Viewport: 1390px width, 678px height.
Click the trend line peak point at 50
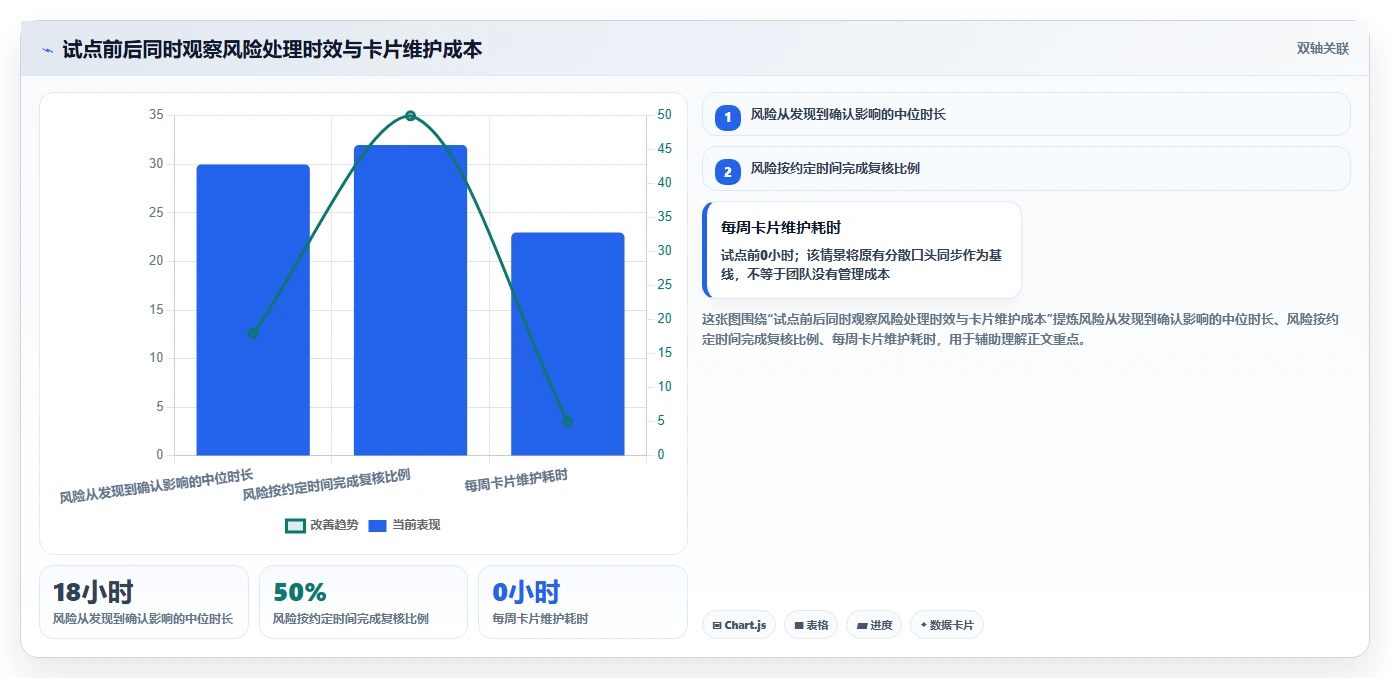pos(410,116)
